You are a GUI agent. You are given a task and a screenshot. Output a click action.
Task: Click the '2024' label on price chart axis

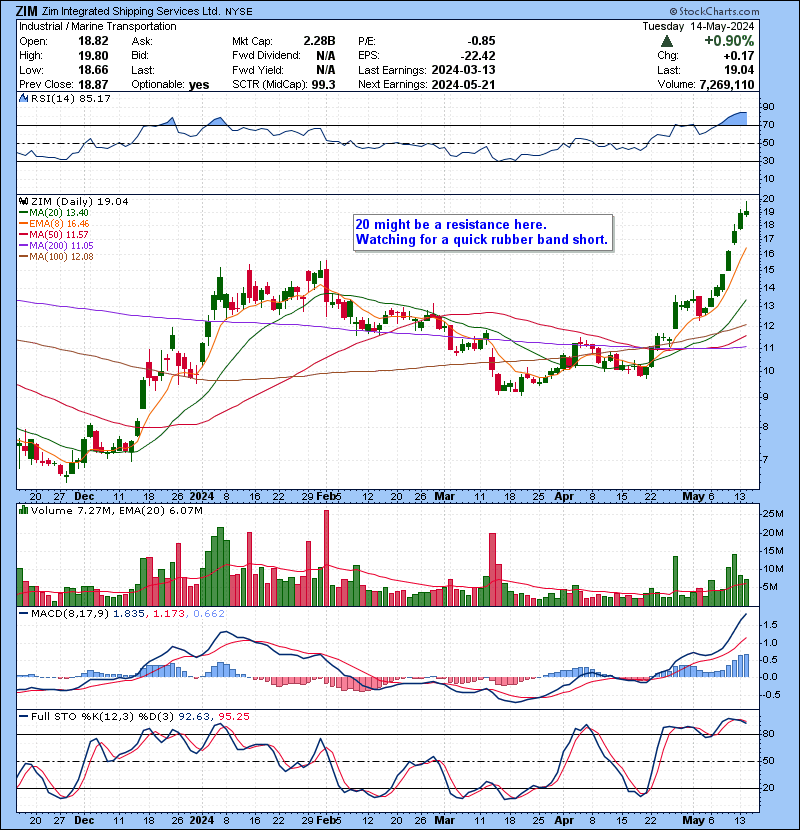202,496
